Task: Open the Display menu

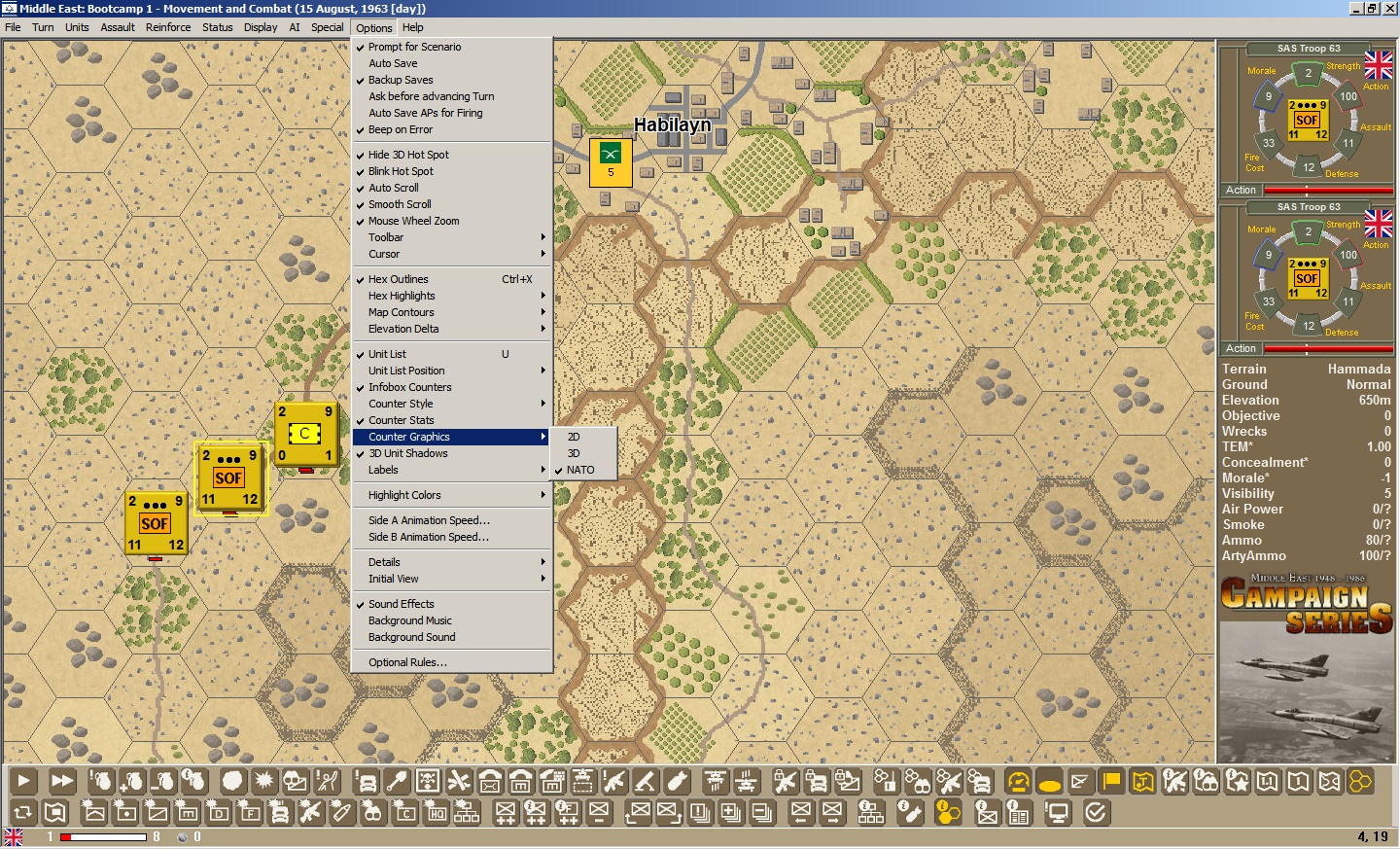Action: point(261,27)
